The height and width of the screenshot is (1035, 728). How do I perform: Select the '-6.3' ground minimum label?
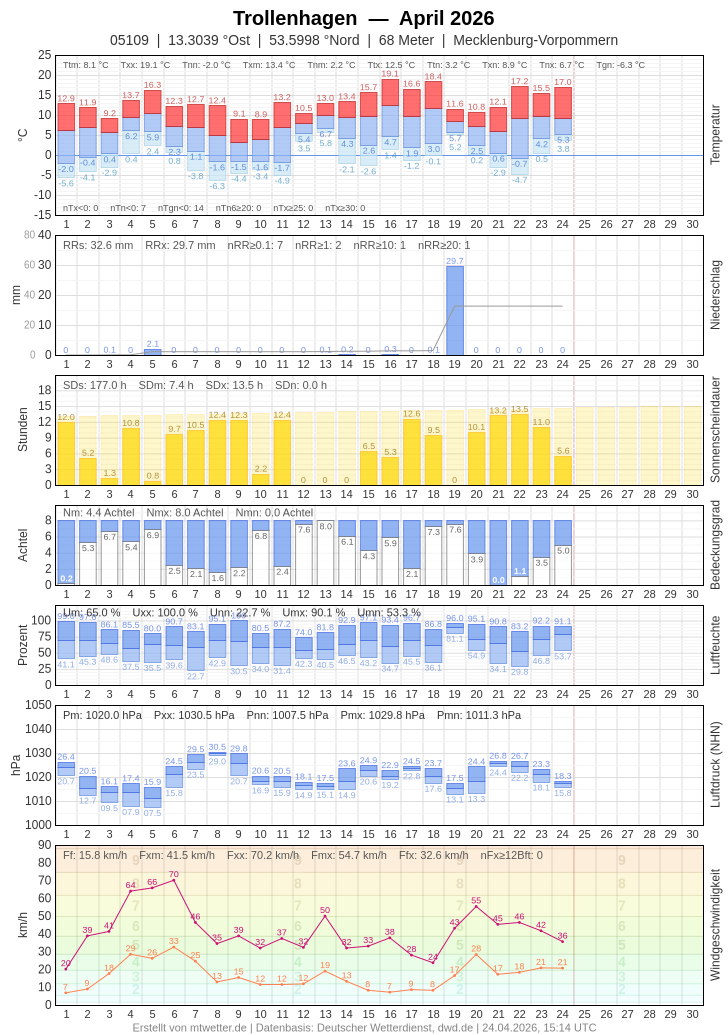click(217, 186)
